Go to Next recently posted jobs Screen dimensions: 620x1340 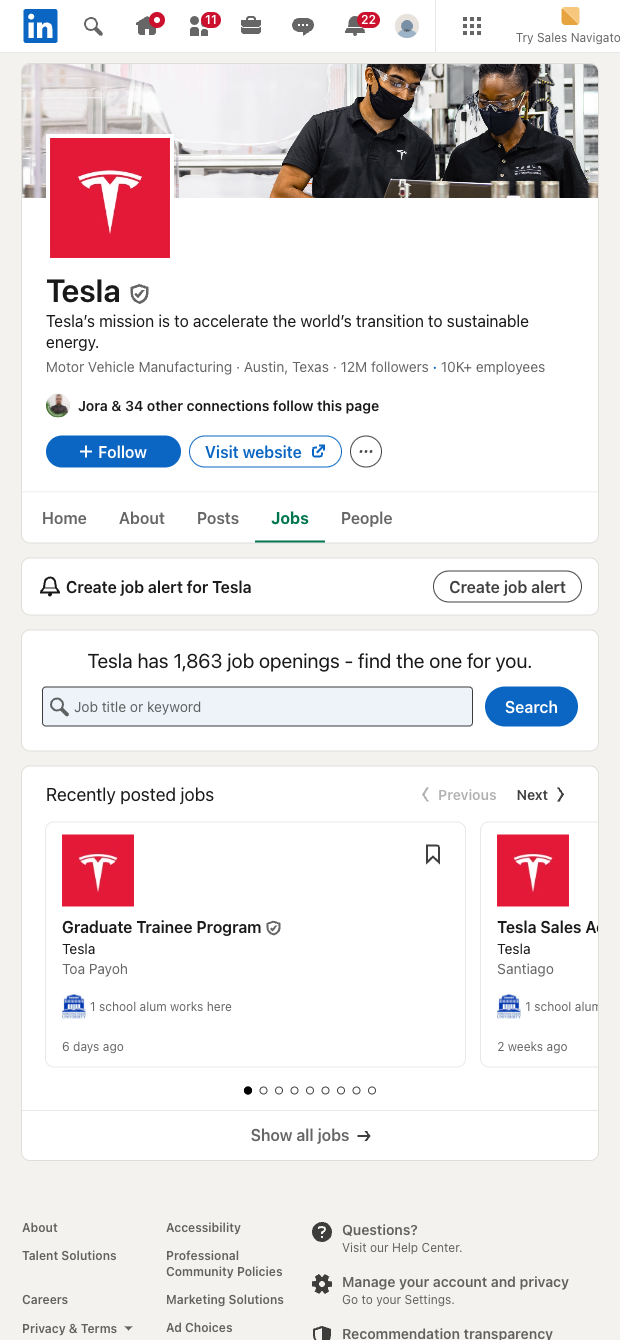tap(541, 795)
